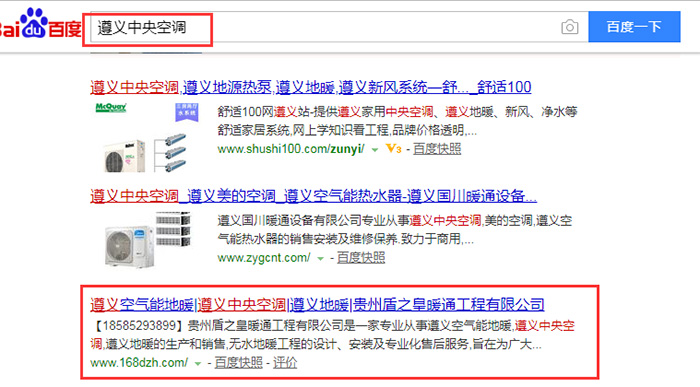Click snippet text starting 舒适100网遵义站

click(x=397, y=121)
